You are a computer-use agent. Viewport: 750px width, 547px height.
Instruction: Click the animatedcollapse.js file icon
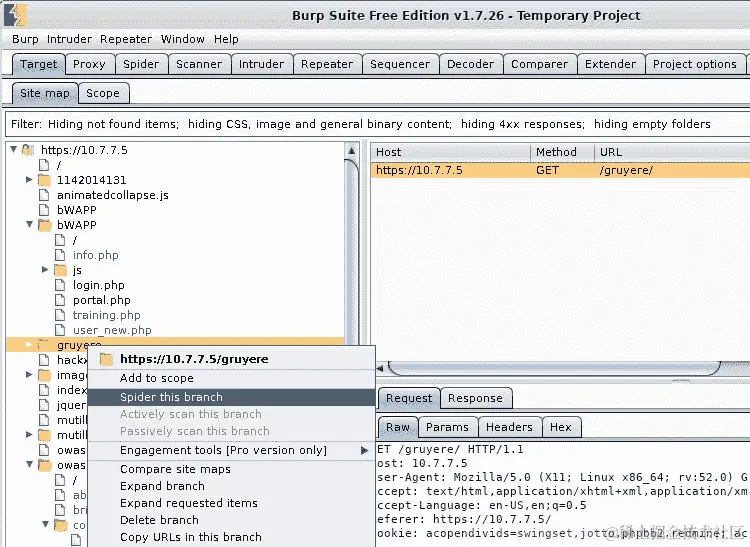click(44, 195)
